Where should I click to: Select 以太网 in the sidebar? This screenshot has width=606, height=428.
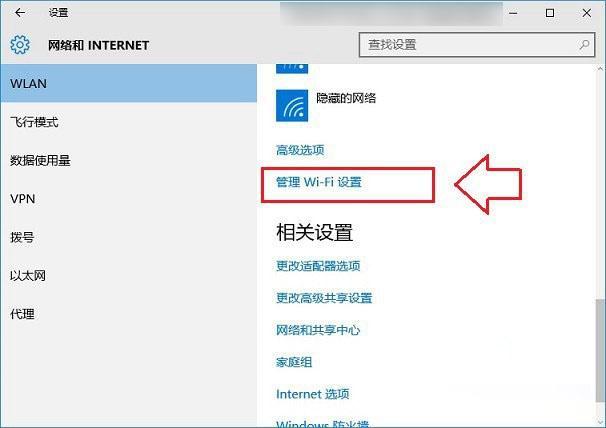(28, 276)
